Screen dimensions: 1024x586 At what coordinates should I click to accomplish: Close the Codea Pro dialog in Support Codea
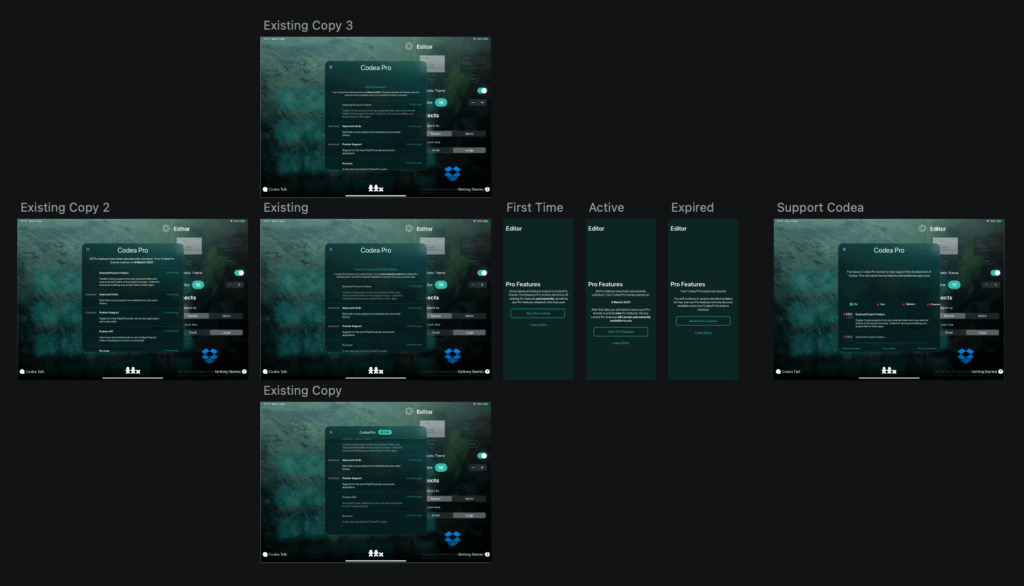coord(844,250)
